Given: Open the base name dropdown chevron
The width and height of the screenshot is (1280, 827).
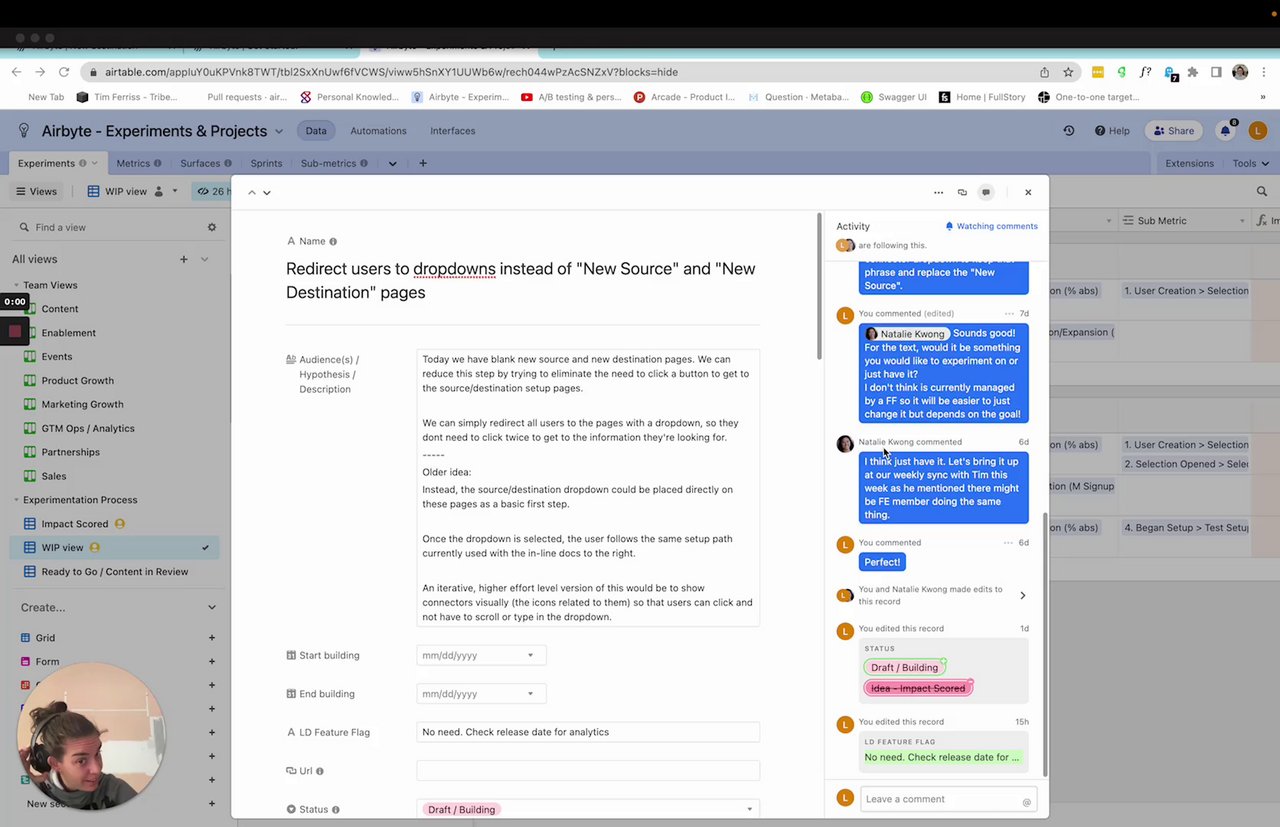Looking at the screenshot, I should [279, 131].
